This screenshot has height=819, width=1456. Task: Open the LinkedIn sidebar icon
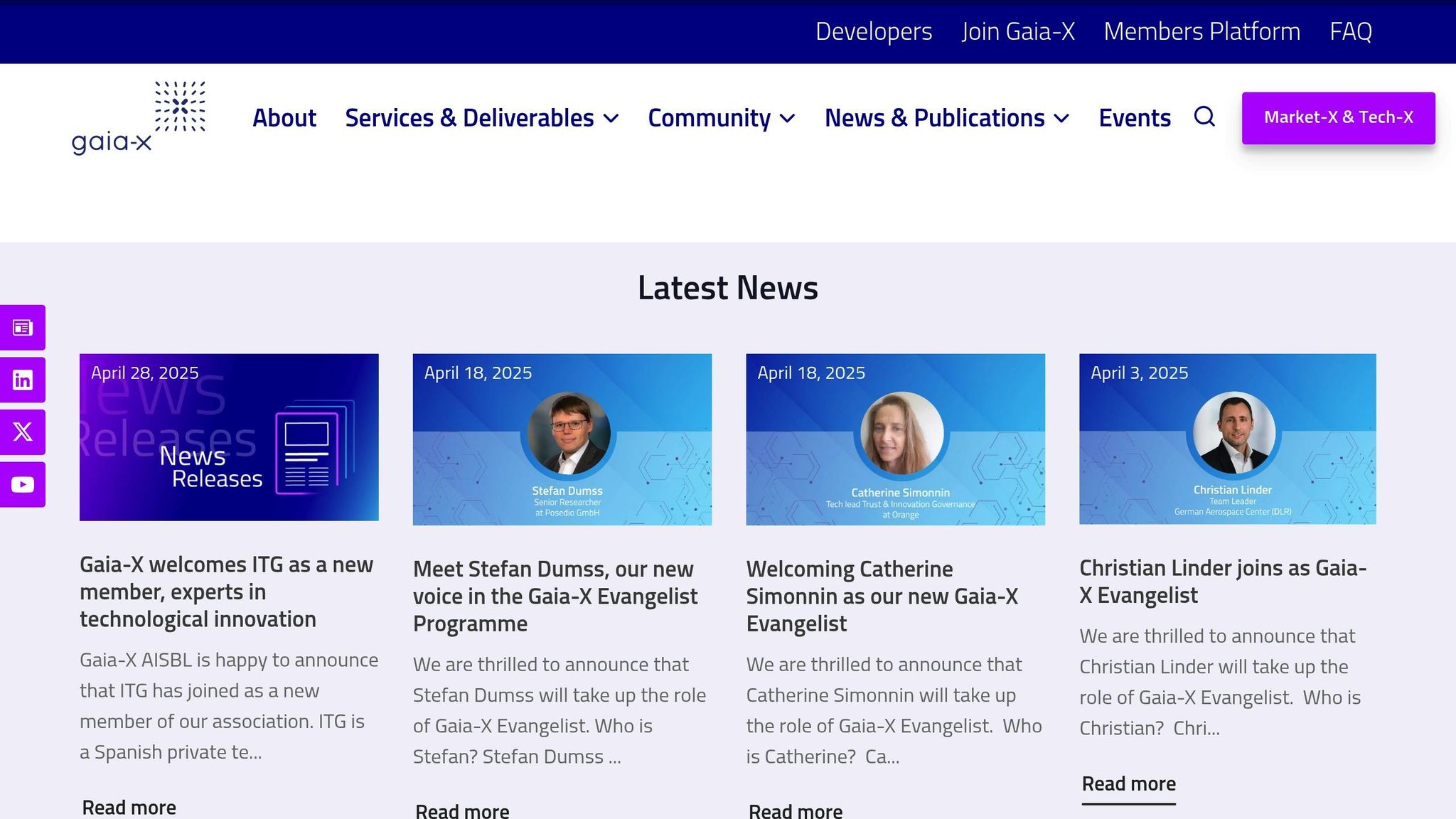[x=23, y=380]
